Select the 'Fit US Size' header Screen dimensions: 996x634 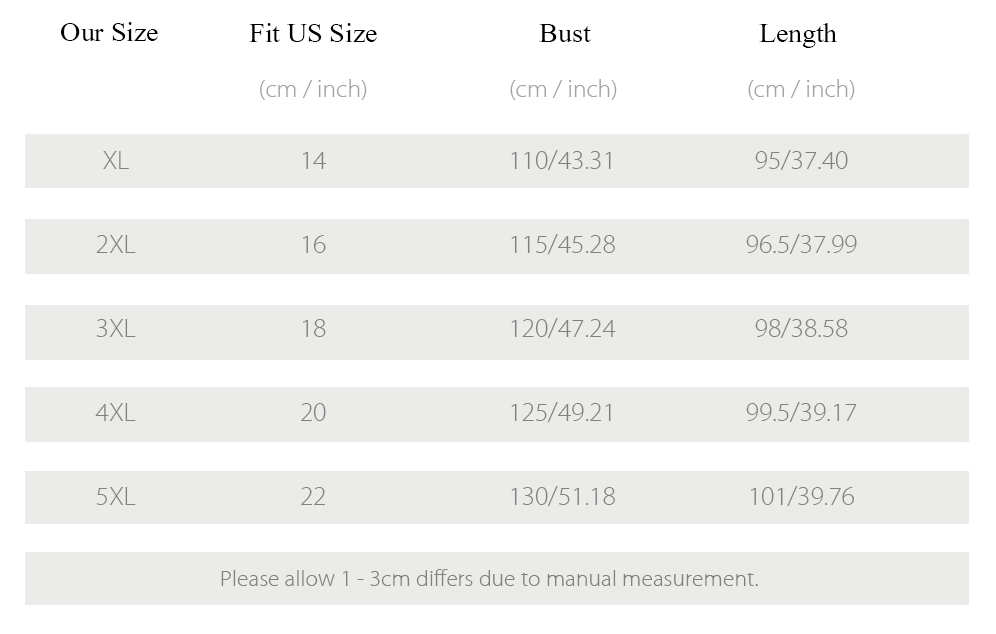click(x=313, y=33)
